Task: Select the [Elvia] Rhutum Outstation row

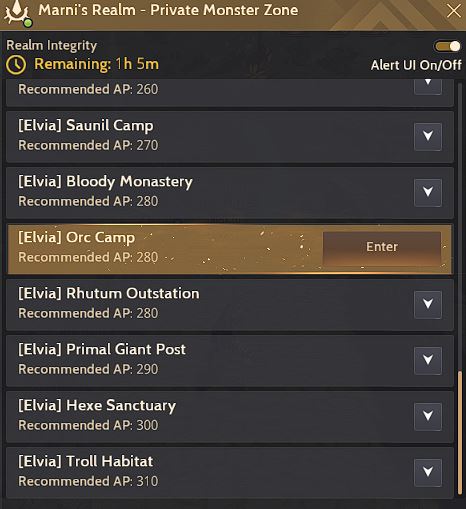Action: pyautogui.click(x=230, y=305)
